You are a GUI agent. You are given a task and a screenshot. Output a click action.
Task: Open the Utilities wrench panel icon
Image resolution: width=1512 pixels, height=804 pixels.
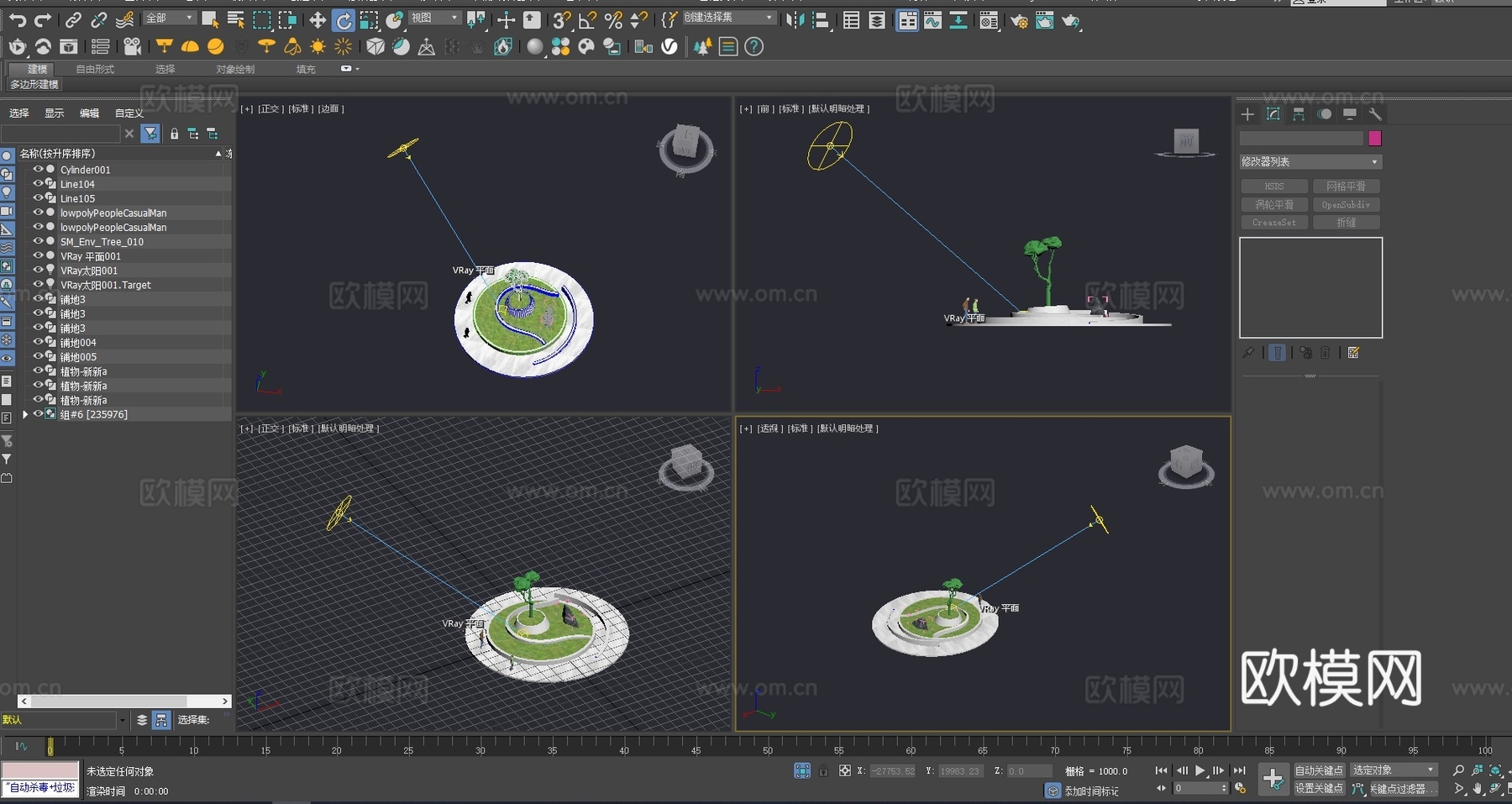point(1375,114)
